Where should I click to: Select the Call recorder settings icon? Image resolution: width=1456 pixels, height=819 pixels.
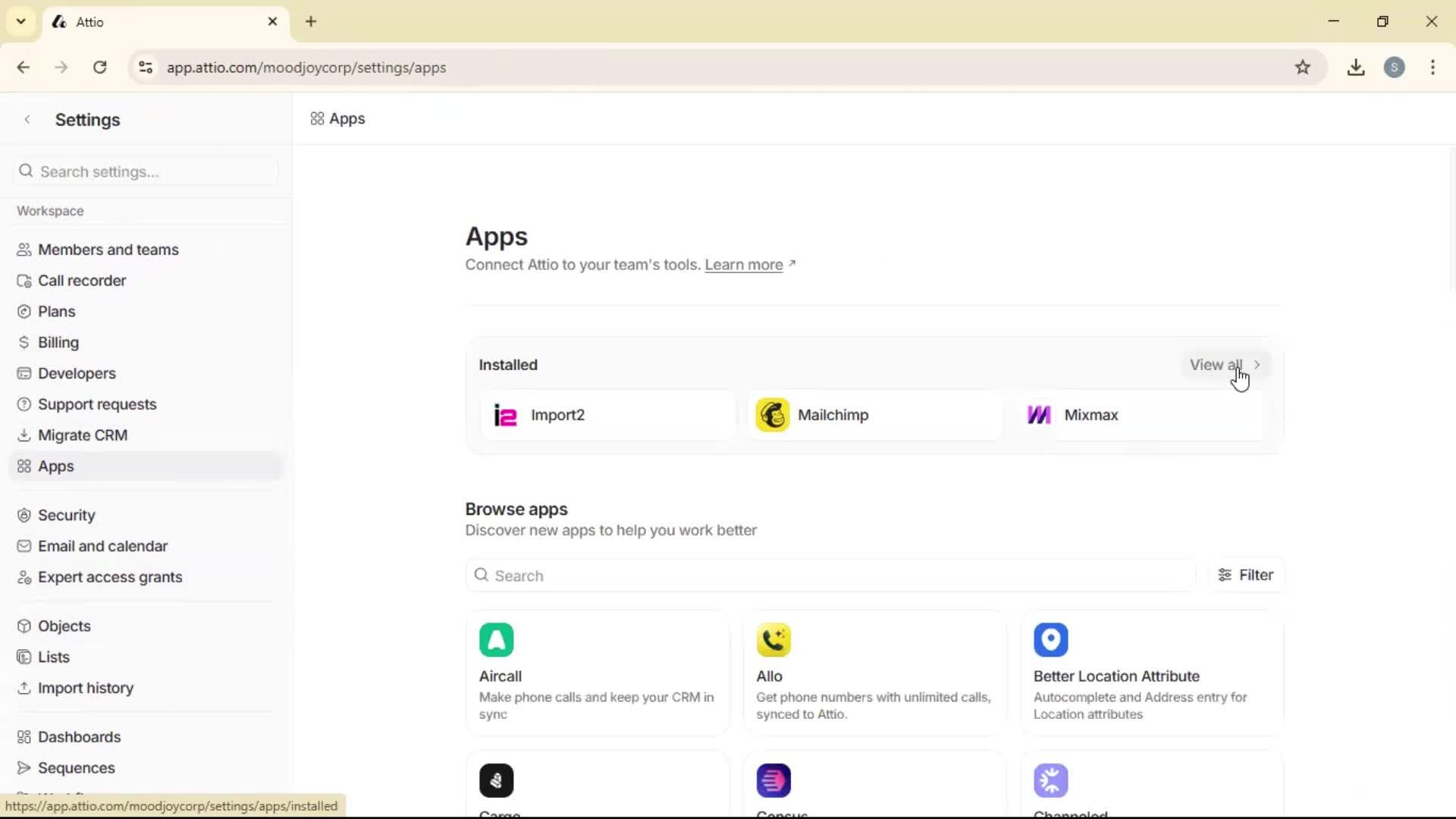click(x=24, y=280)
